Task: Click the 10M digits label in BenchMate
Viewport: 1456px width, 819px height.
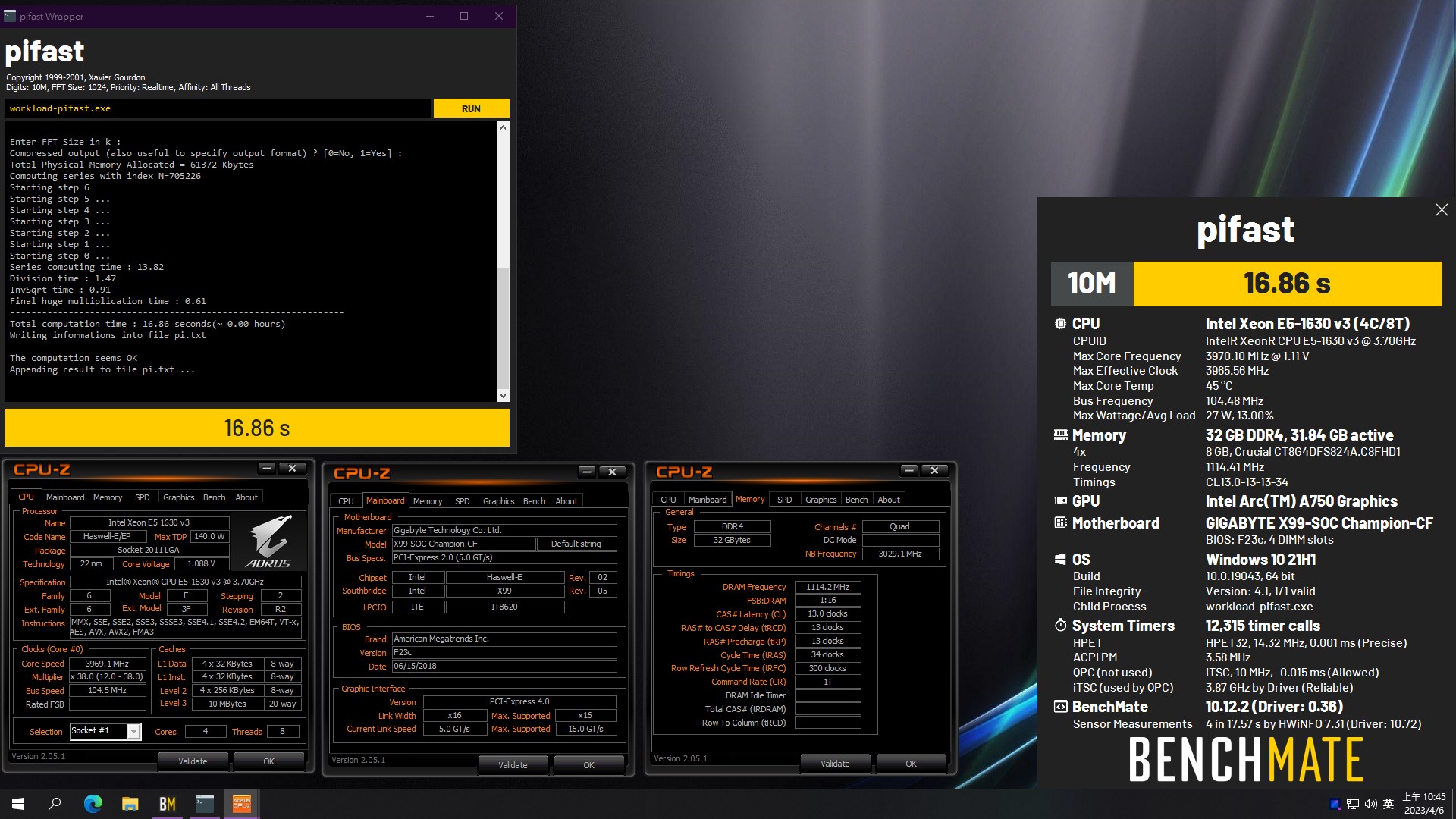Action: tap(1092, 284)
